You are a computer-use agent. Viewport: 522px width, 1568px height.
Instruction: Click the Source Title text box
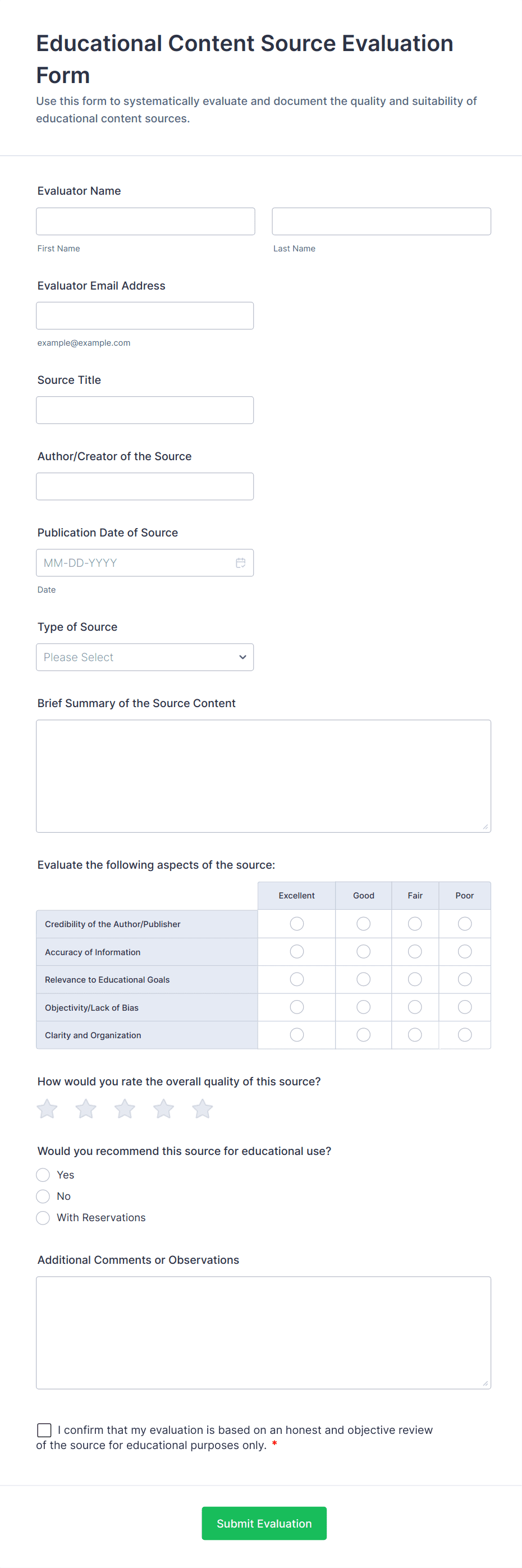tap(145, 410)
